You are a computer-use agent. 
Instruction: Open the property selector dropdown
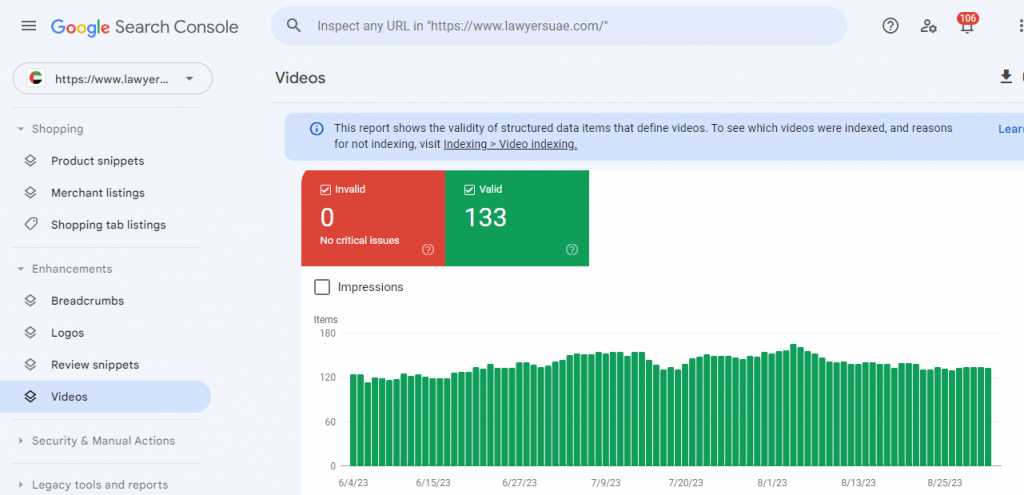click(x=113, y=79)
